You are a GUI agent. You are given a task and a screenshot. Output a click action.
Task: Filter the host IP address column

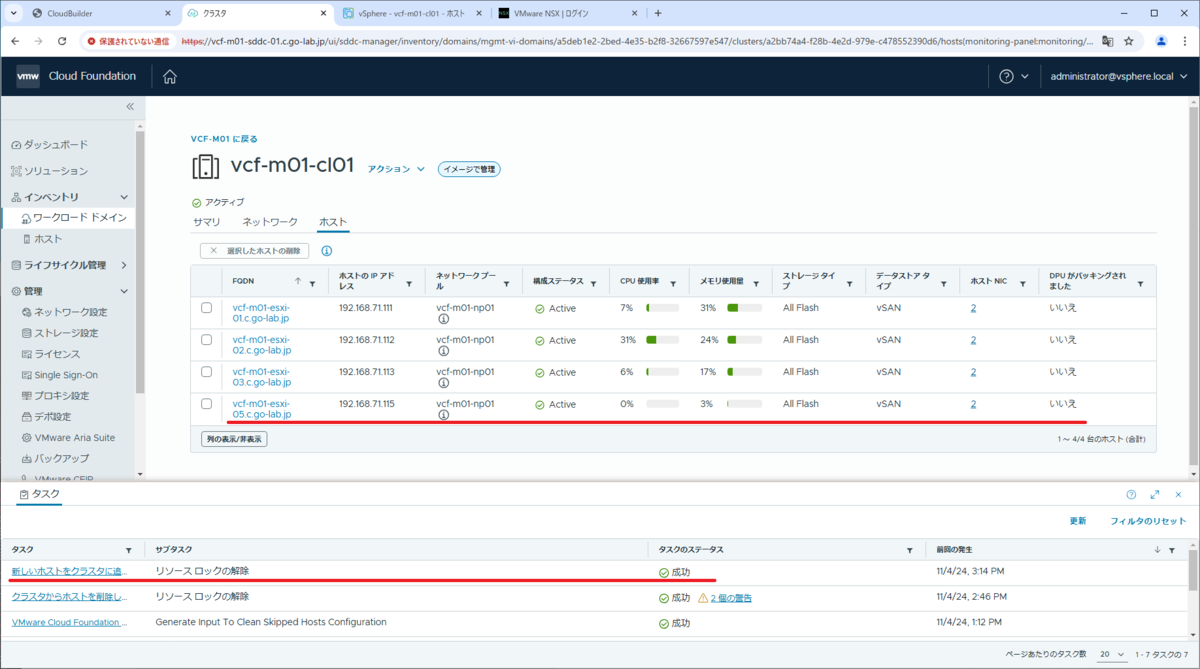pyautogui.click(x=410, y=284)
